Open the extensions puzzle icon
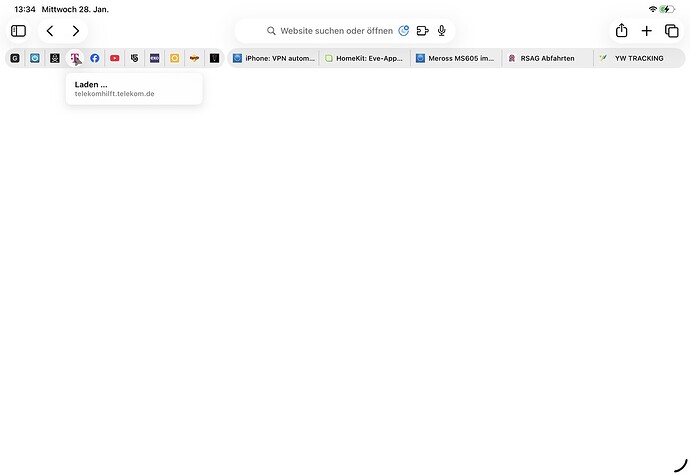Screen dimensions: 690x475 (x=422, y=31)
